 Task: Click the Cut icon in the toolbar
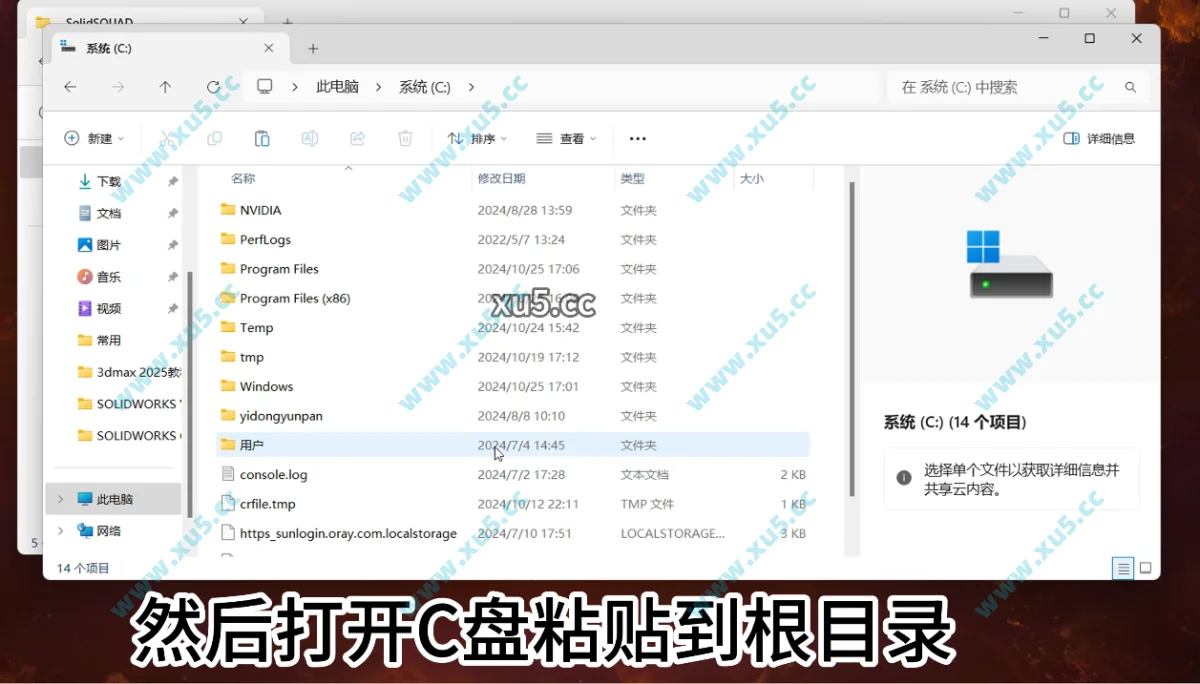[167, 138]
